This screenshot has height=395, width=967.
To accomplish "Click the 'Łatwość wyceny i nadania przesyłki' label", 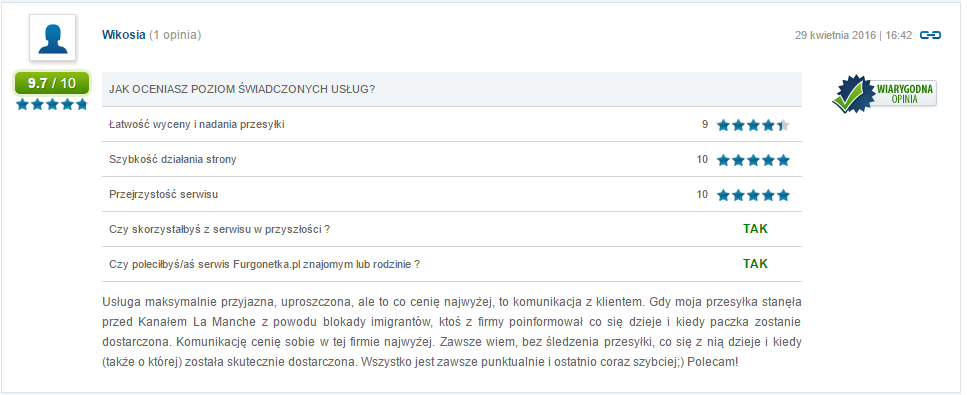I will 197,125.
